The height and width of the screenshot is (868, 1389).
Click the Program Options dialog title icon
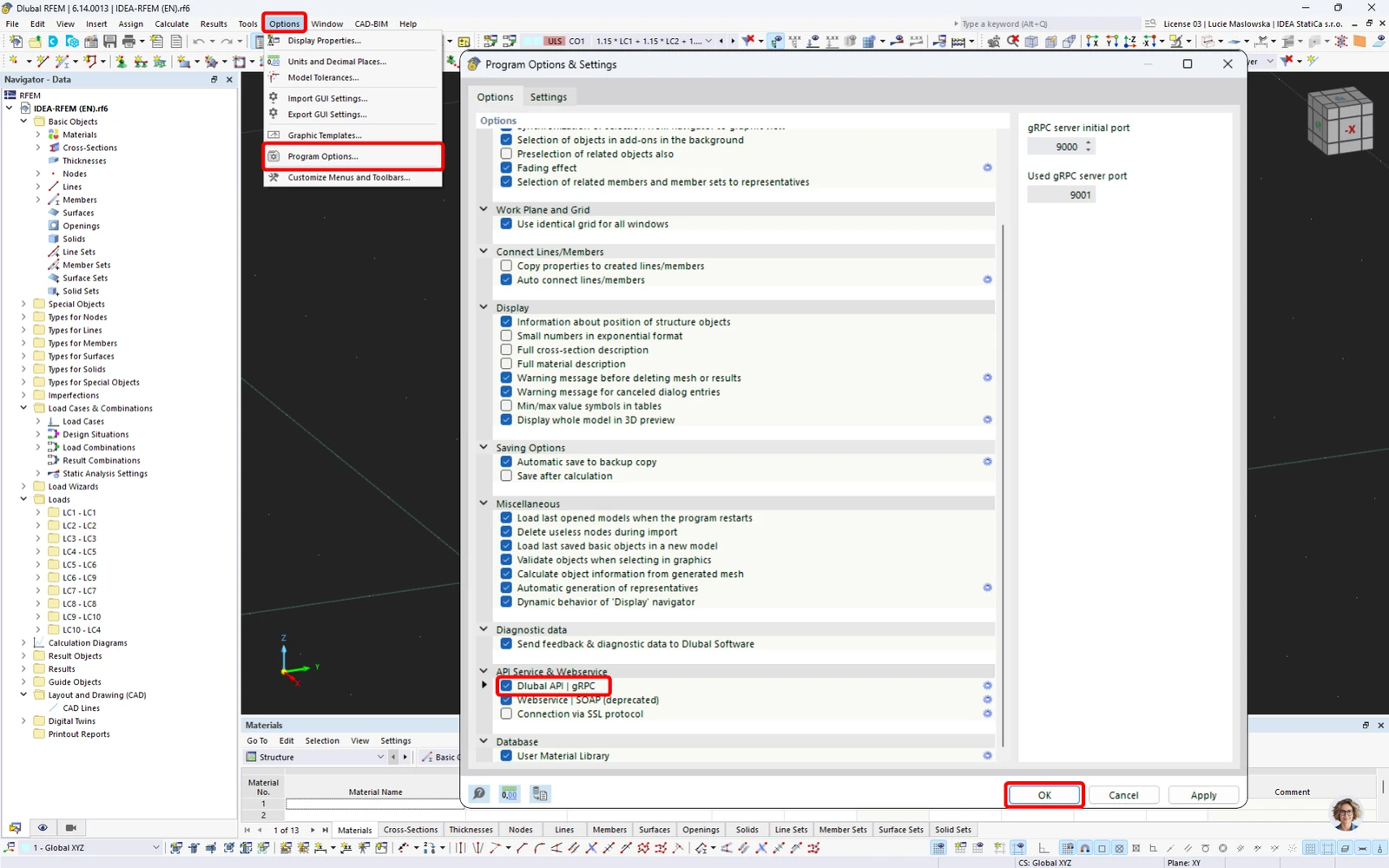tap(474, 64)
